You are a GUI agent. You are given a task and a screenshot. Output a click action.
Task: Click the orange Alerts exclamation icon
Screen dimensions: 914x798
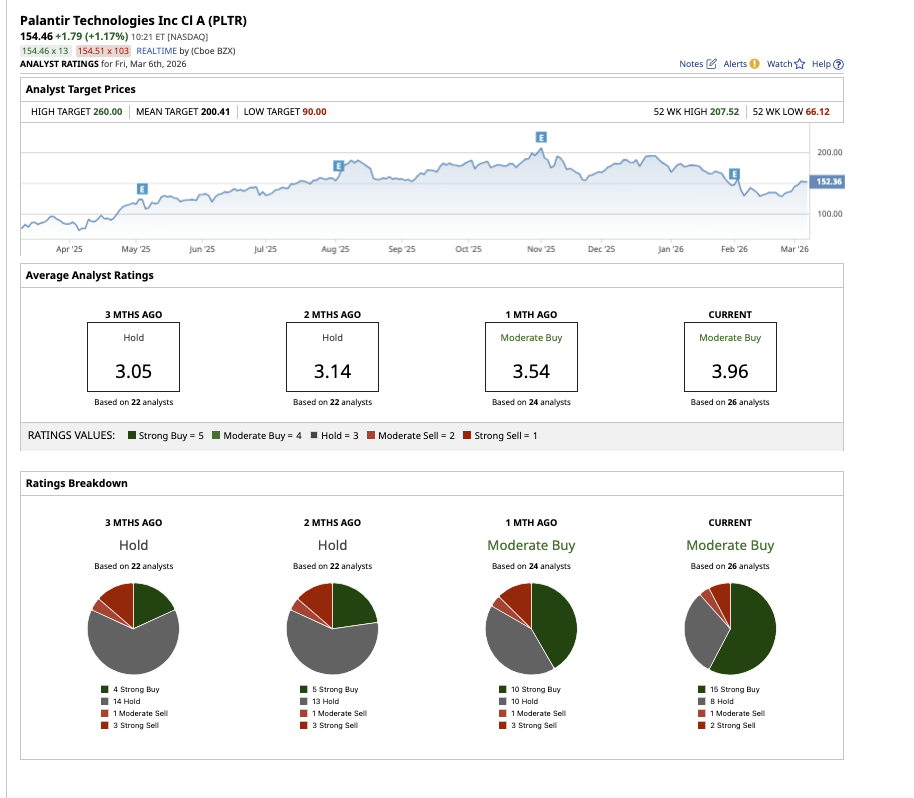(x=754, y=64)
